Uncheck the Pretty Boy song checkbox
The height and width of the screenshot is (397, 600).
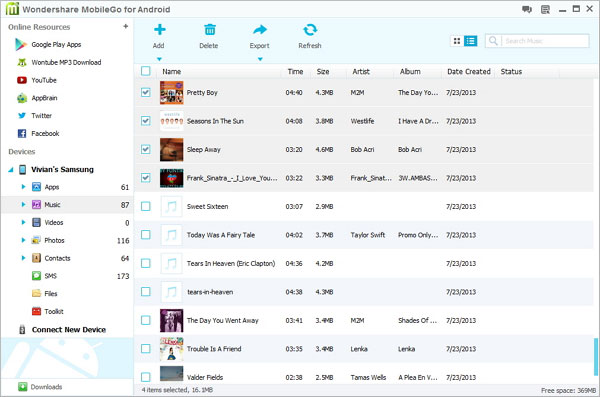coord(145,92)
